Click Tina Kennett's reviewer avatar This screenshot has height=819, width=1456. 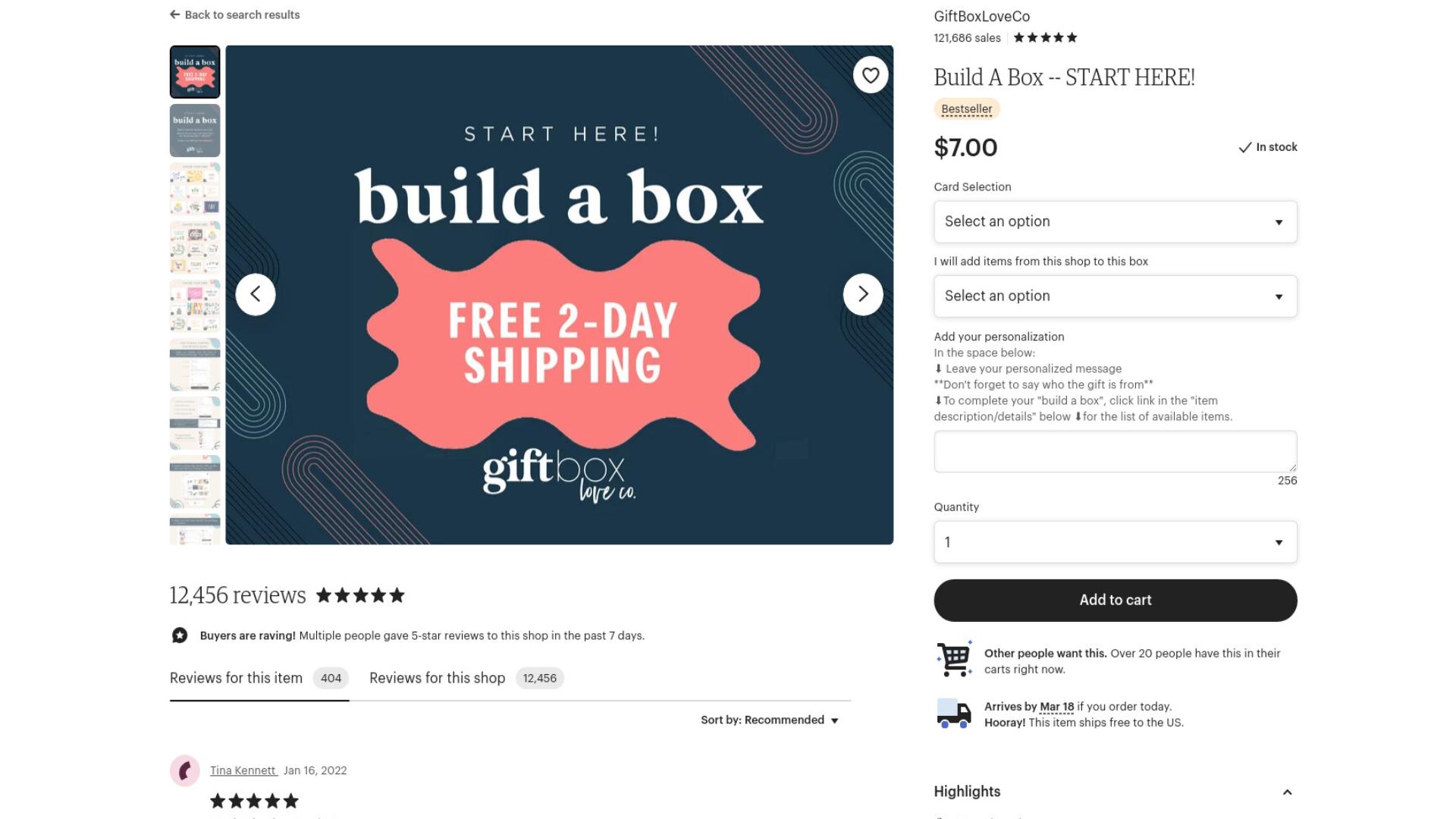coord(184,770)
